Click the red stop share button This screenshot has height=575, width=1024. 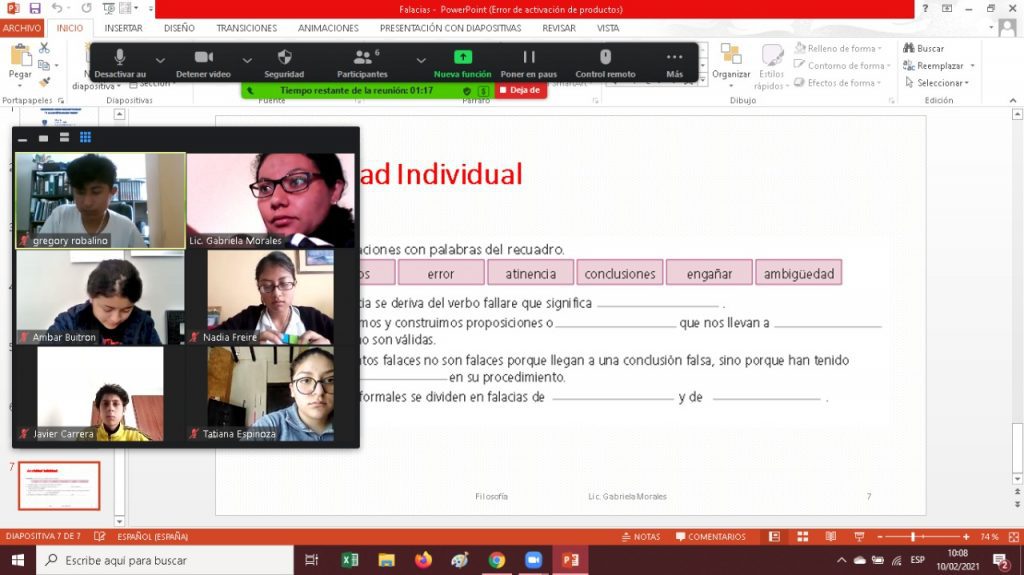[521, 90]
